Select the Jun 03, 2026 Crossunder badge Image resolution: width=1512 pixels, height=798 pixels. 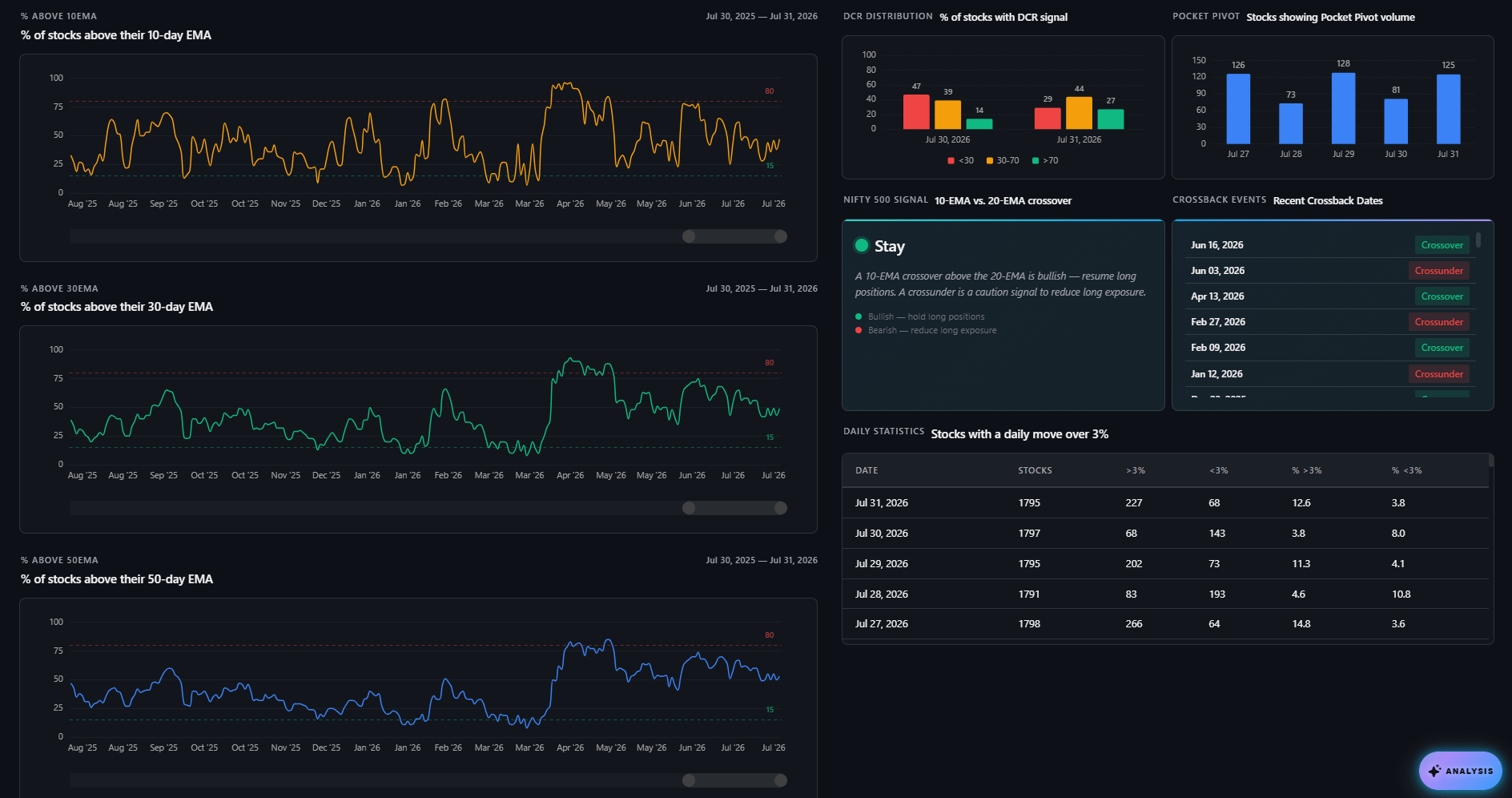pyautogui.click(x=1438, y=271)
